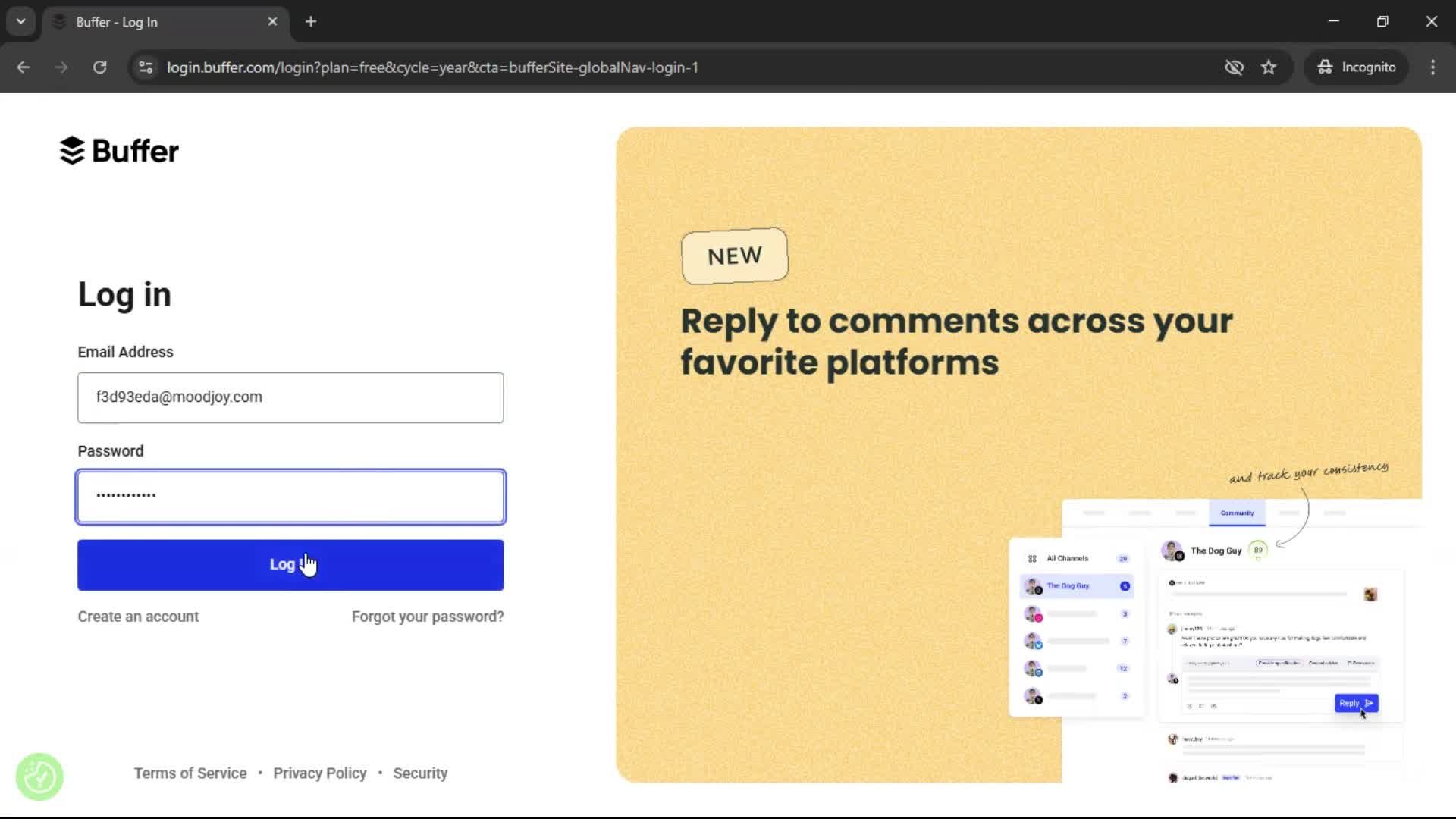Open the site information icon in the address bar

click(x=145, y=67)
